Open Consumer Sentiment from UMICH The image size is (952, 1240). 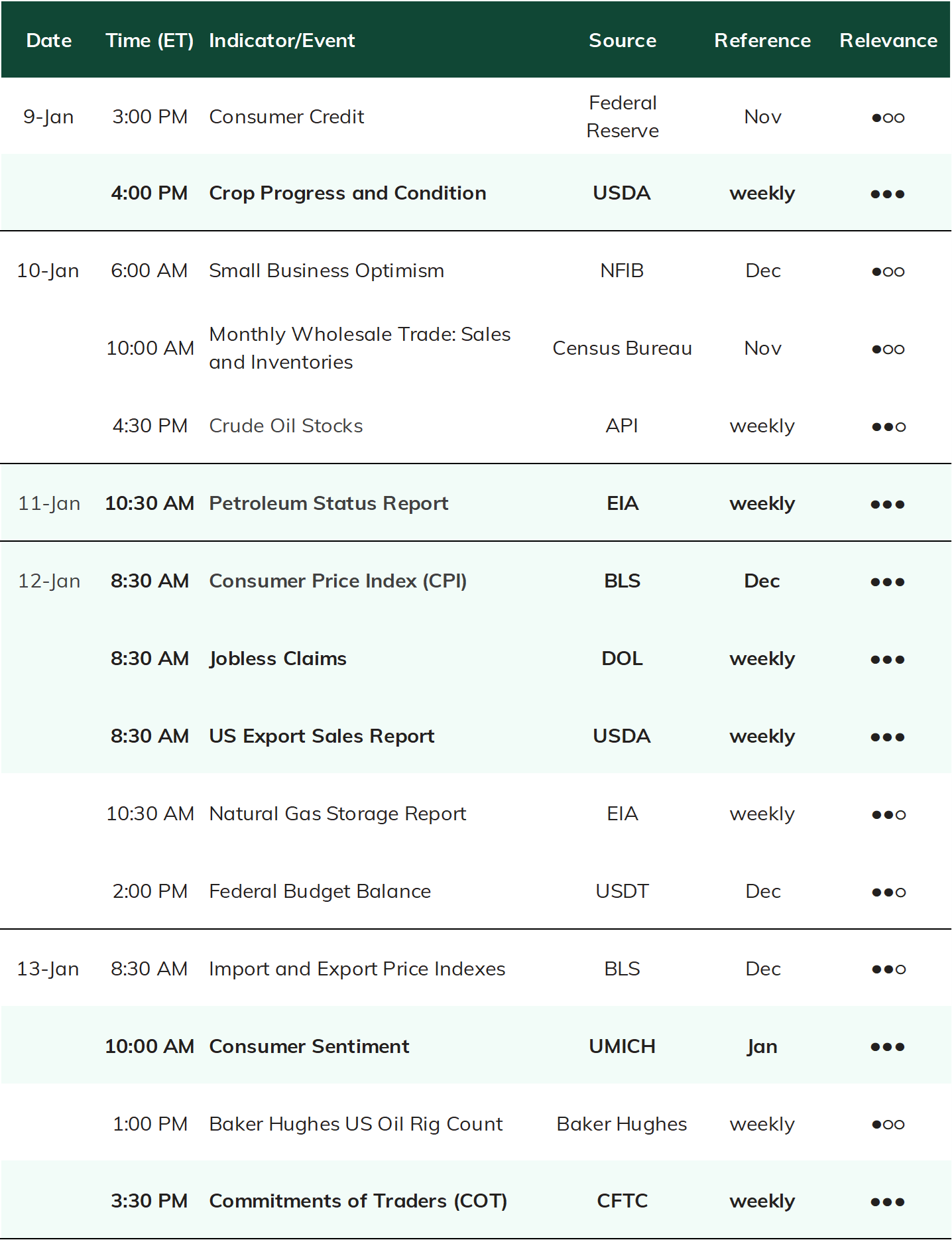309,1046
